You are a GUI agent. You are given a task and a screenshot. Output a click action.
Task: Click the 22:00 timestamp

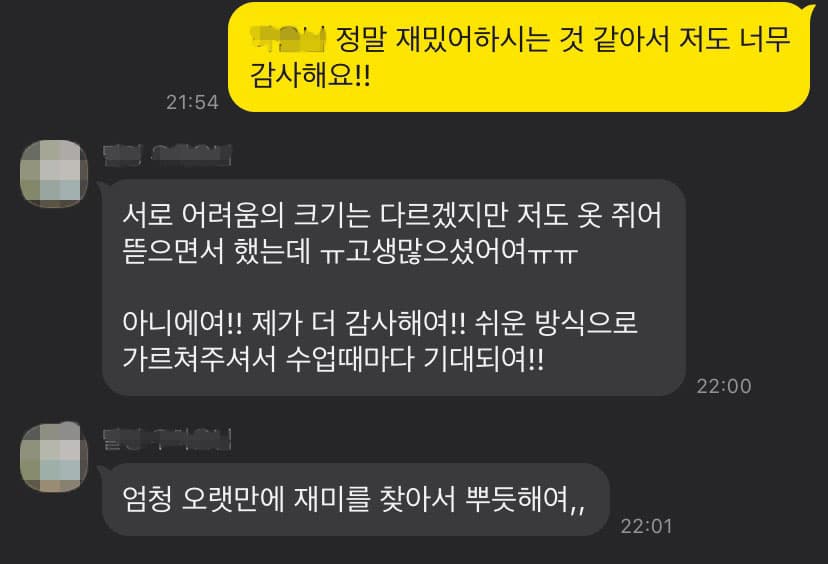(723, 386)
